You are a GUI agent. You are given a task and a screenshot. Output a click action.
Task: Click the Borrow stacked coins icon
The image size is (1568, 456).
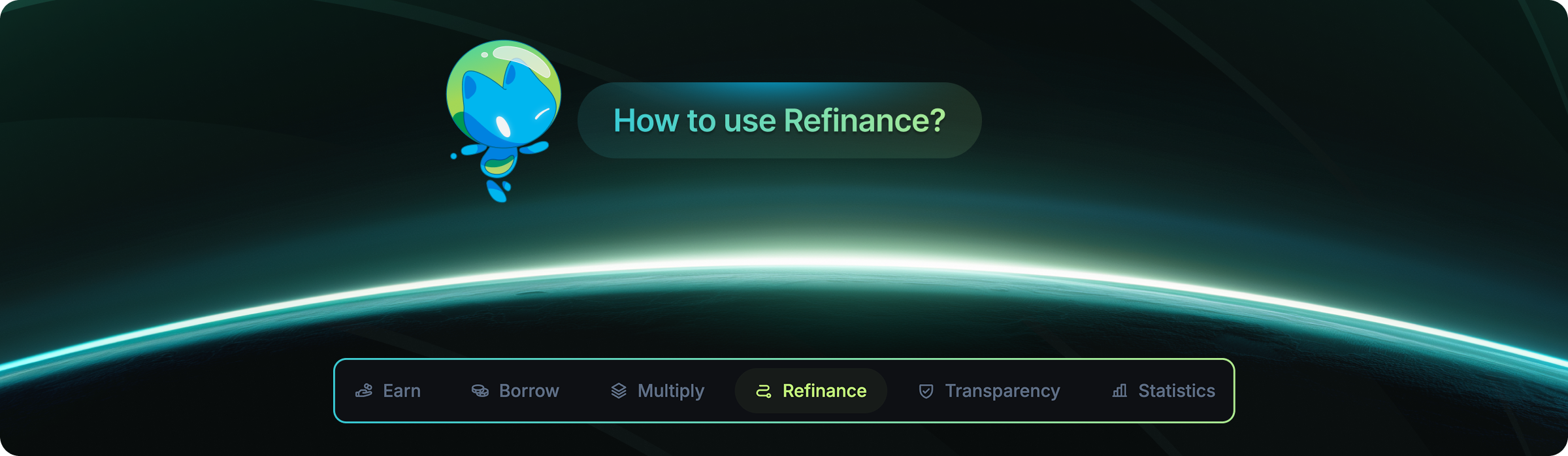(480, 391)
